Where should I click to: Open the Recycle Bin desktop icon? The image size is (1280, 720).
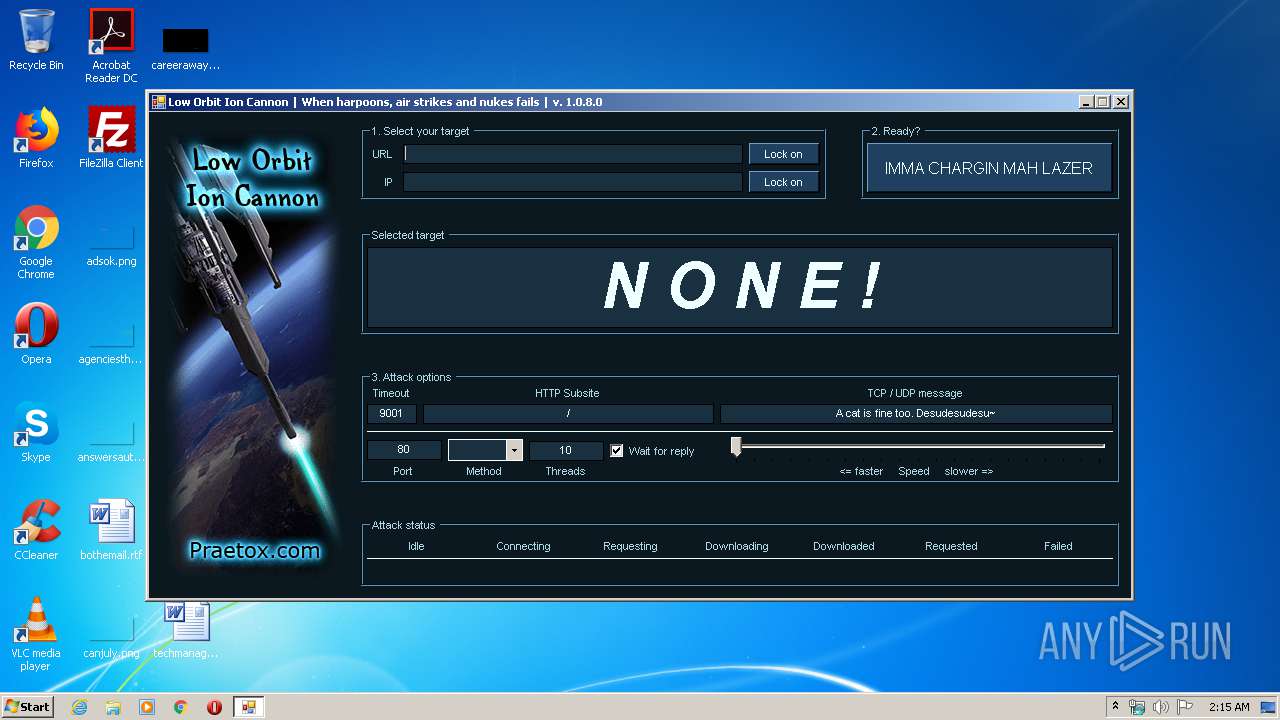click(36, 40)
